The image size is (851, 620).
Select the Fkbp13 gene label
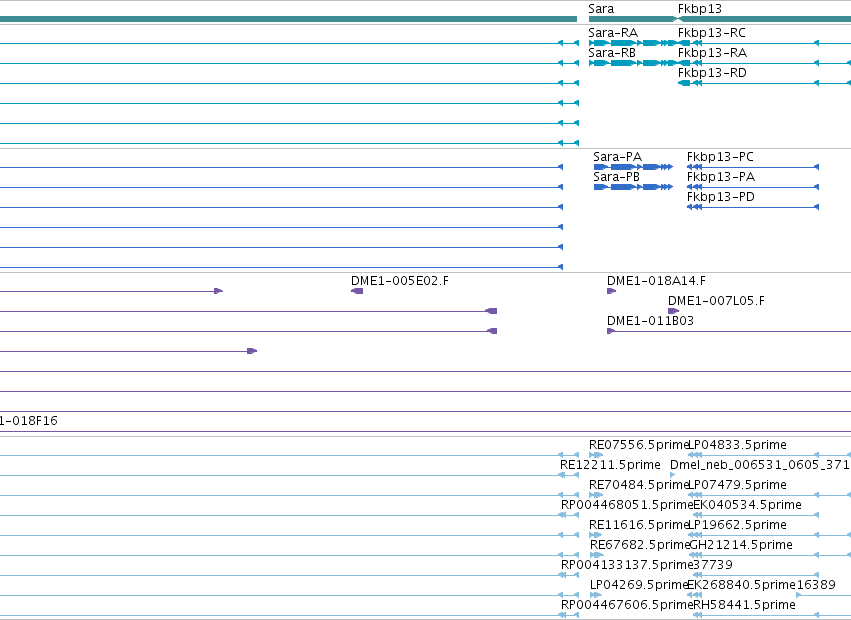700,9
